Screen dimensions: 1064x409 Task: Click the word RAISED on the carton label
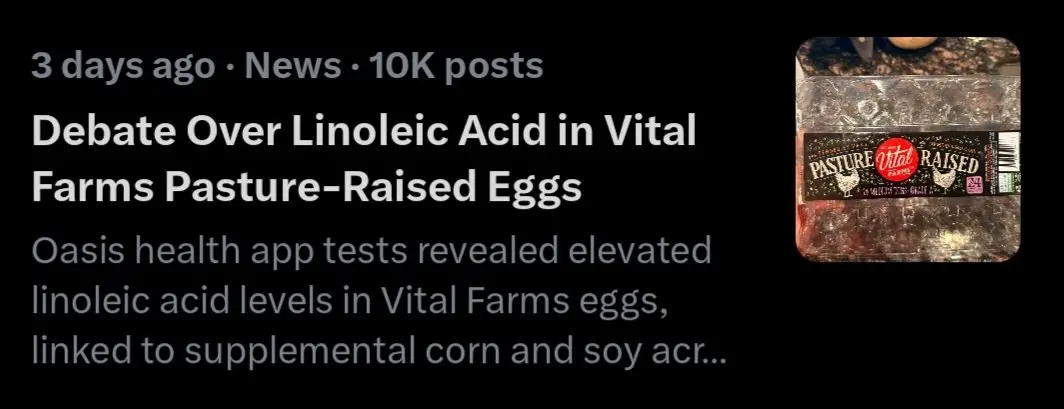pyautogui.click(x=949, y=159)
